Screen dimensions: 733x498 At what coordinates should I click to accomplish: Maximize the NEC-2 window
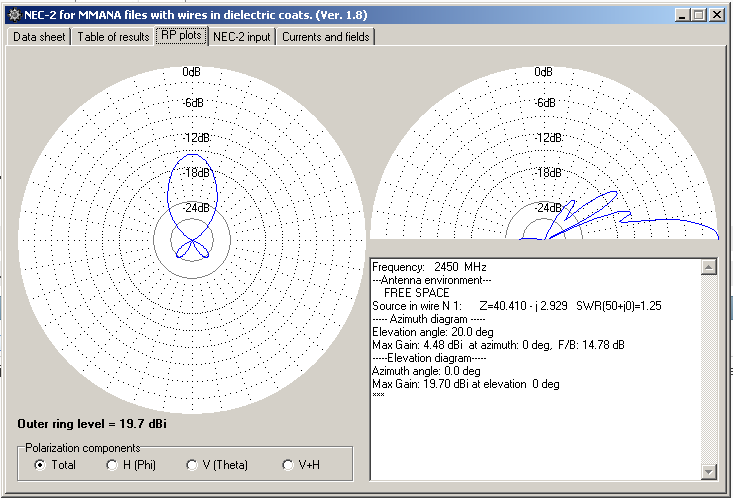tap(698, 15)
